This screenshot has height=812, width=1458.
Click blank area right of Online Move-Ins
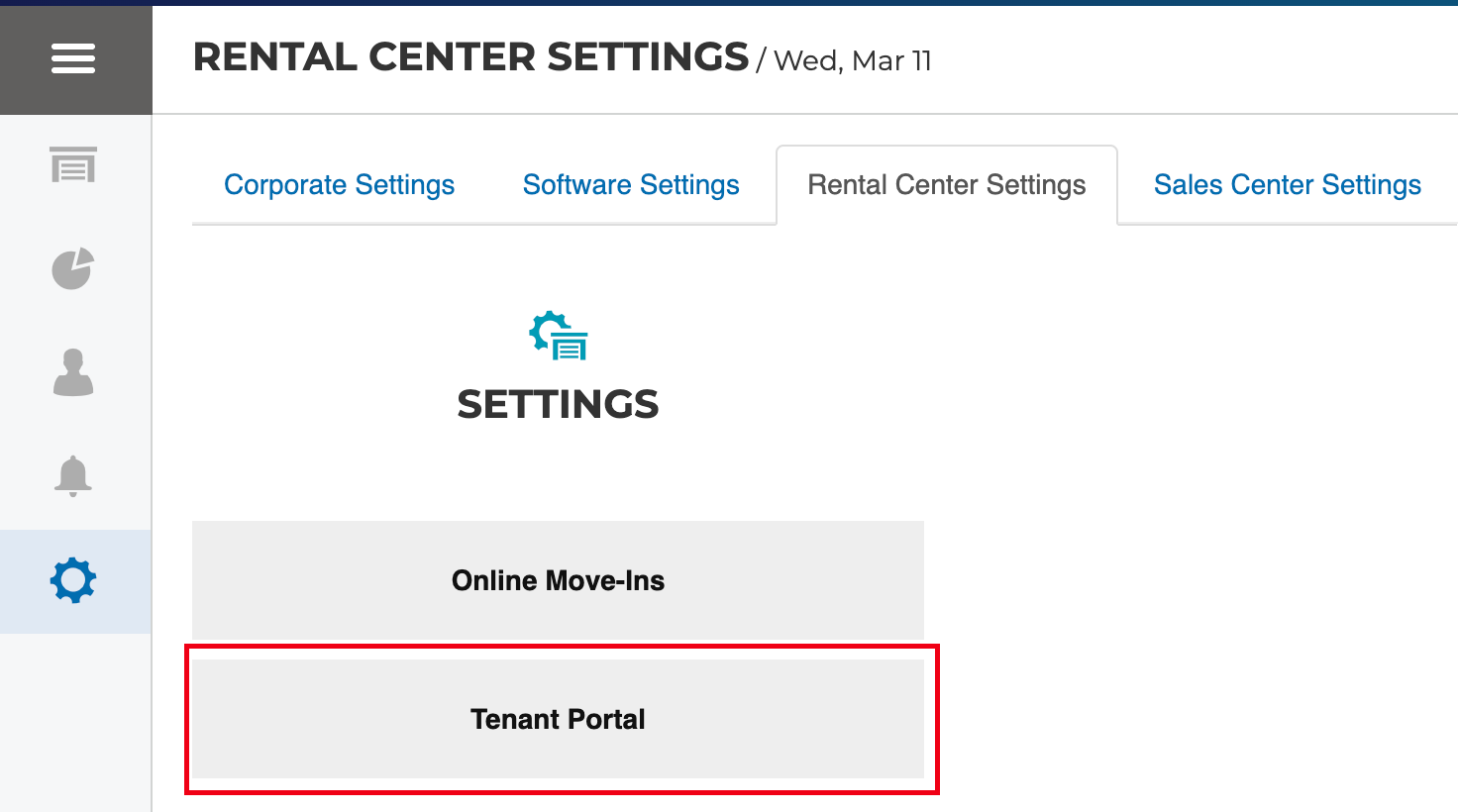[x=1189, y=580]
